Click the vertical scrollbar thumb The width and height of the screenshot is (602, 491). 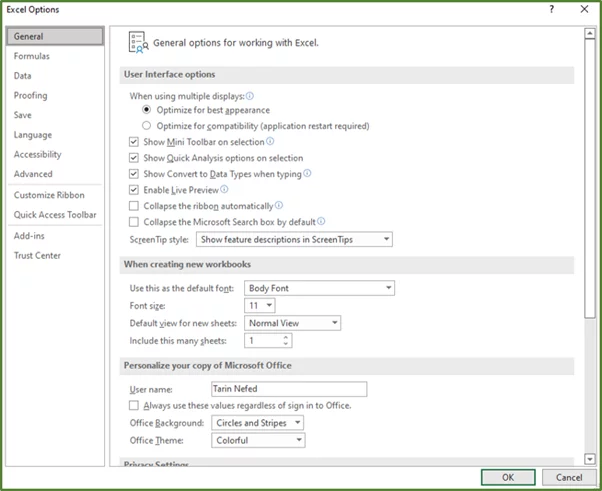(x=590, y=178)
